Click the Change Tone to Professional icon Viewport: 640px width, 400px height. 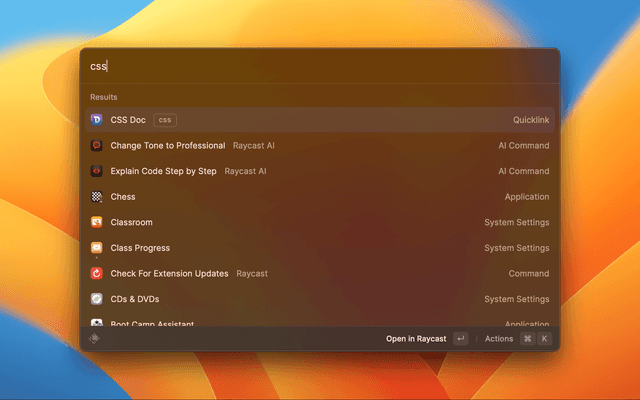tap(96, 146)
